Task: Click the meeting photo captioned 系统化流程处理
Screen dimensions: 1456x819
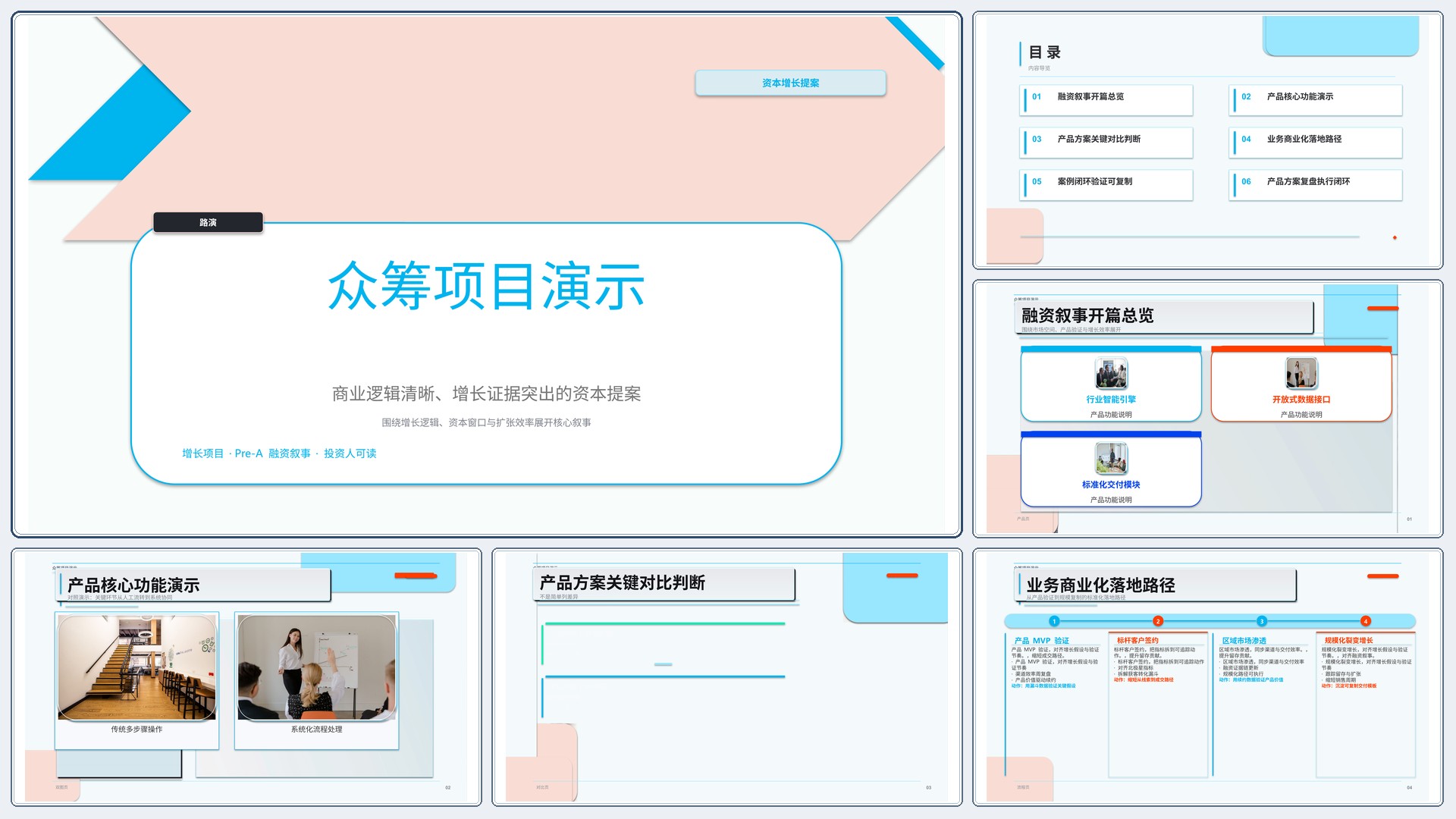Action: pos(317,667)
